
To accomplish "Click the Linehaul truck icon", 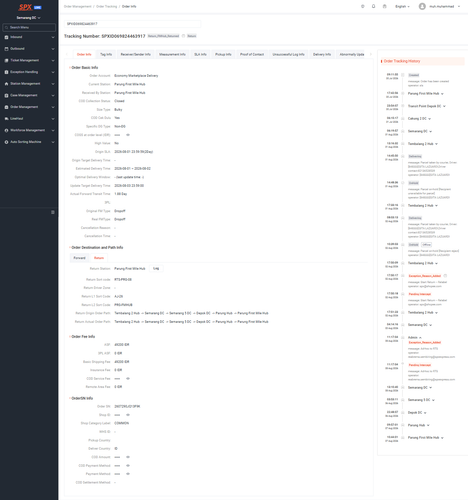I will coord(6,119).
